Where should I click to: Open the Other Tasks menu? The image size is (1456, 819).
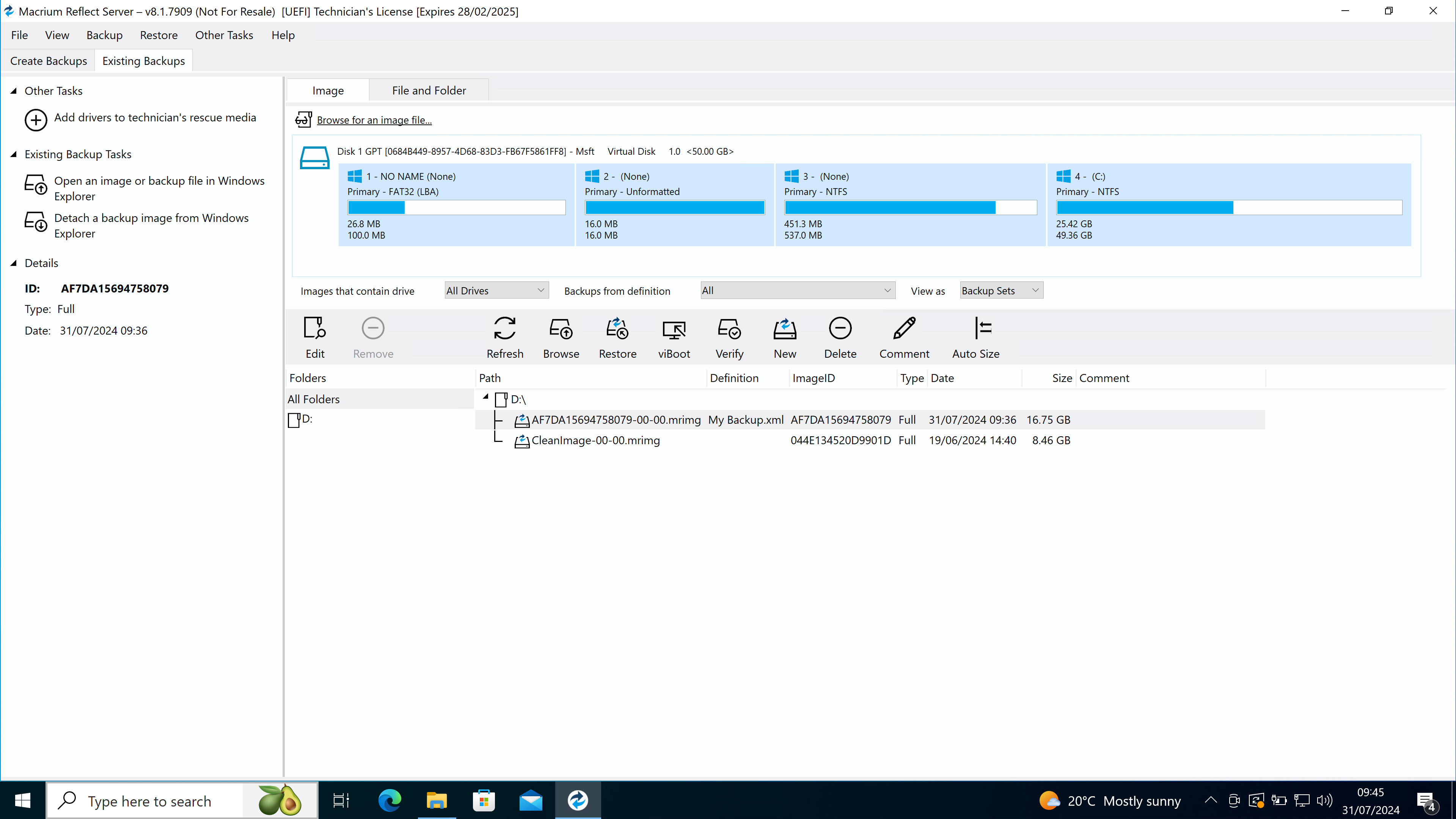point(224,35)
